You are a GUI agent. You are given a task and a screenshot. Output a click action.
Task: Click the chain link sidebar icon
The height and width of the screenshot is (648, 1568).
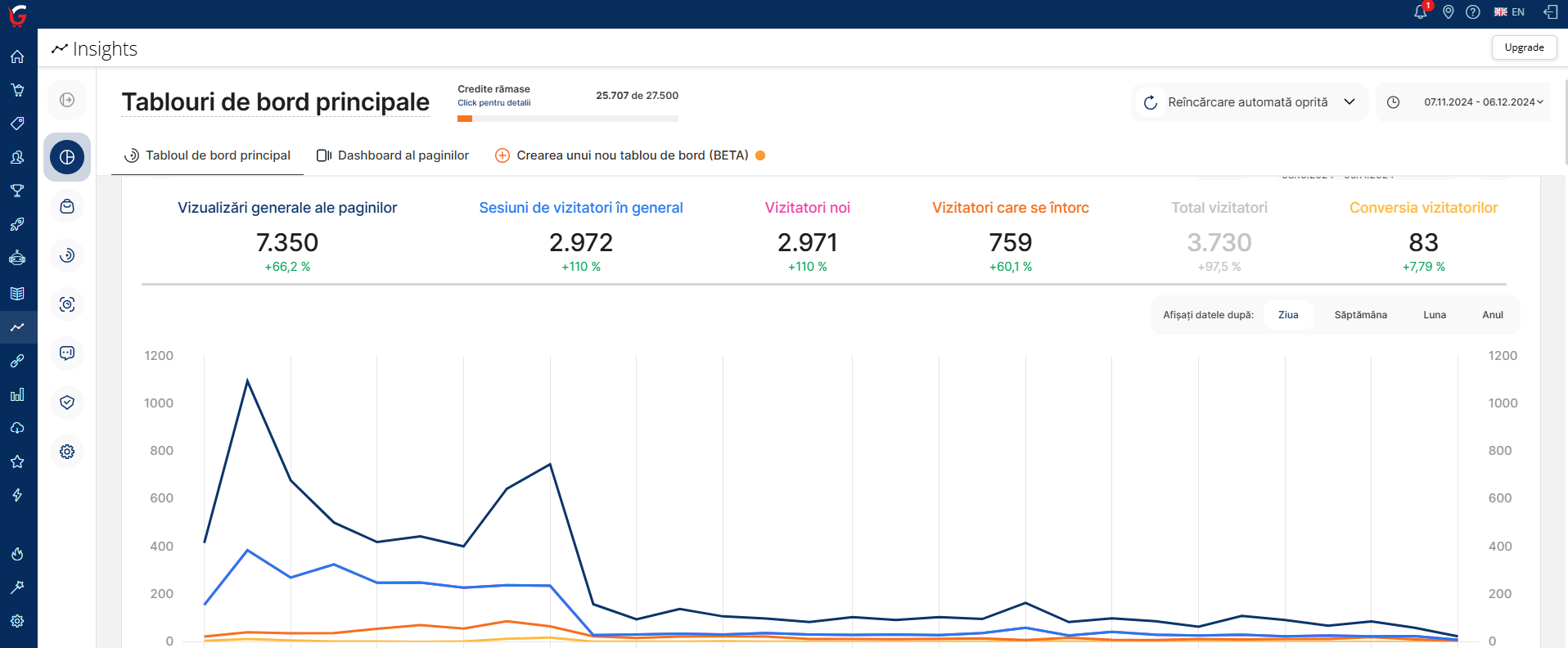[17, 361]
